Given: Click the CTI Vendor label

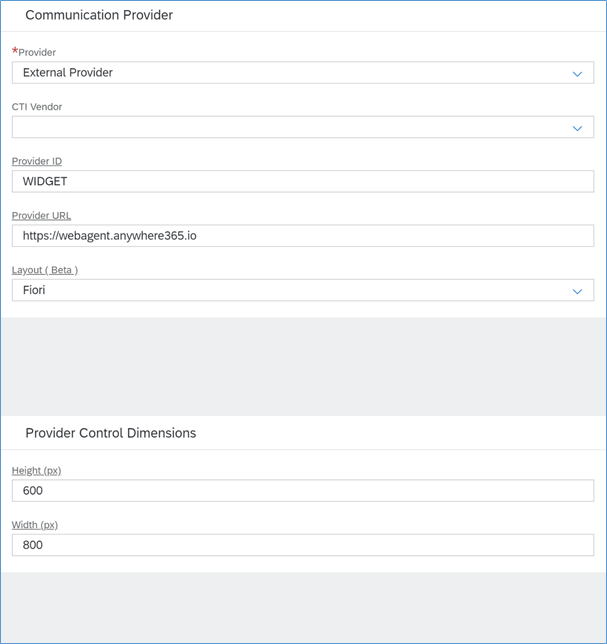Looking at the screenshot, I should 37,107.
